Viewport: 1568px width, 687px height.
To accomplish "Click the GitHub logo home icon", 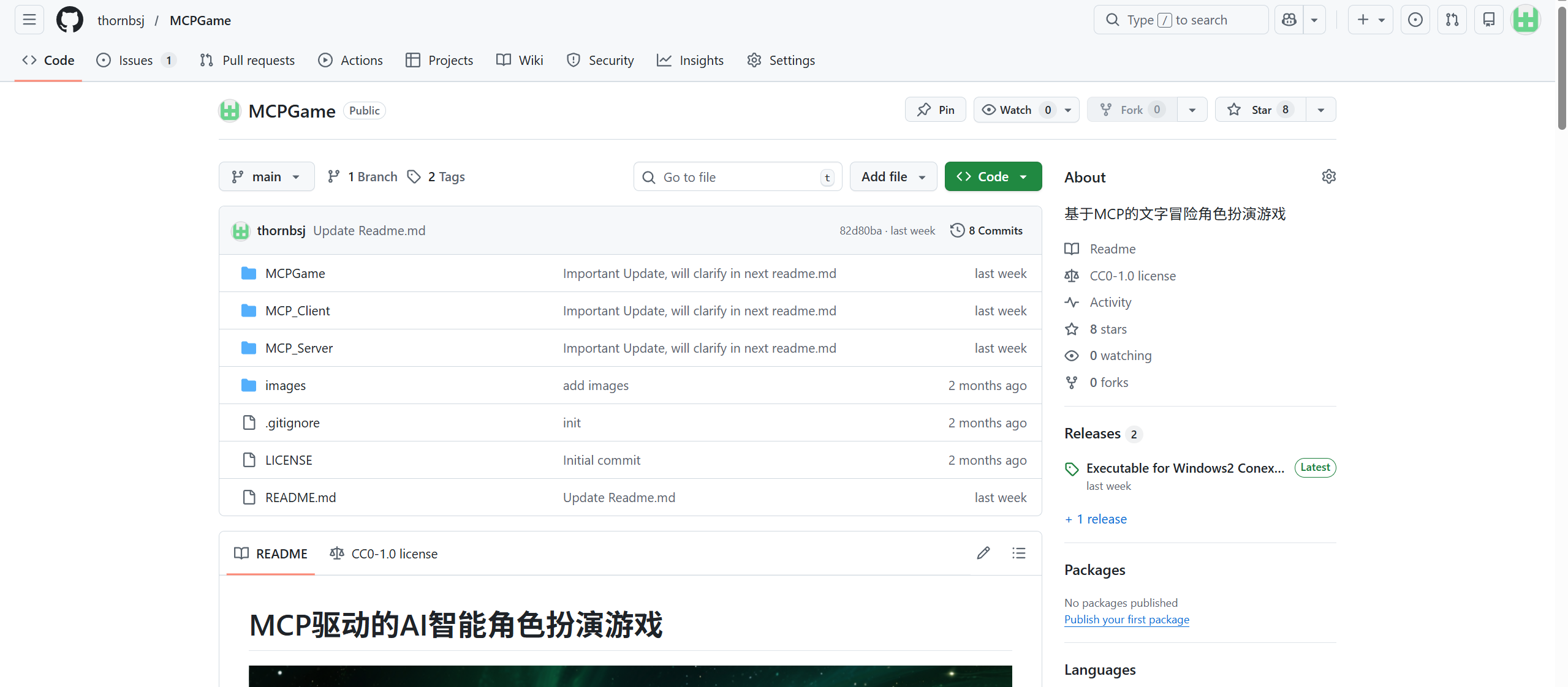I will pos(69,20).
